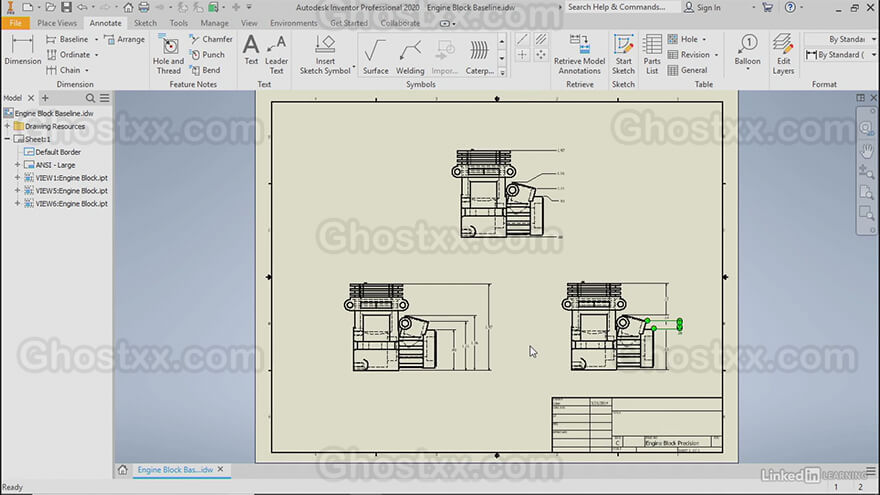880x495 pixels.
Task: Insert a General table
Action: tap(688, 70)
